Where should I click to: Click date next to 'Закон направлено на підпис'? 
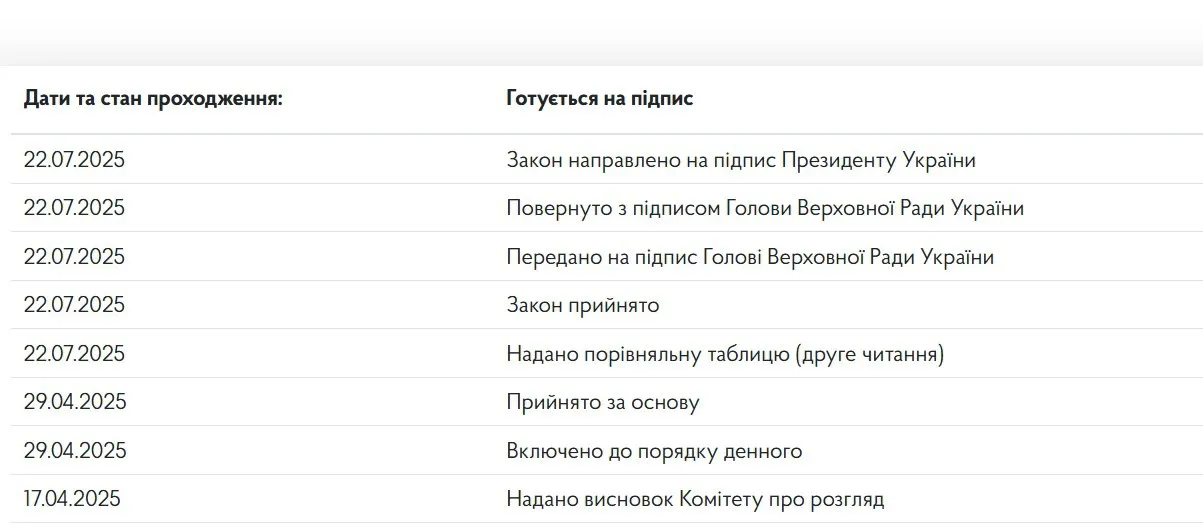(x=75, y=160)
